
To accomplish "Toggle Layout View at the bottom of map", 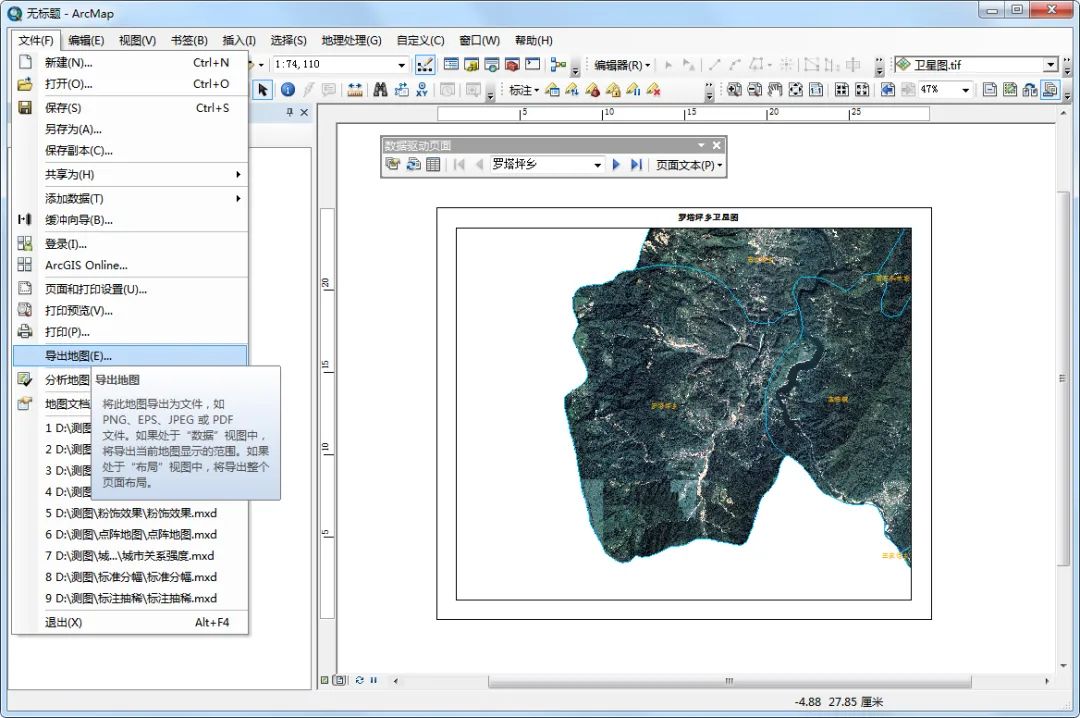I will [x=339, y=681].
